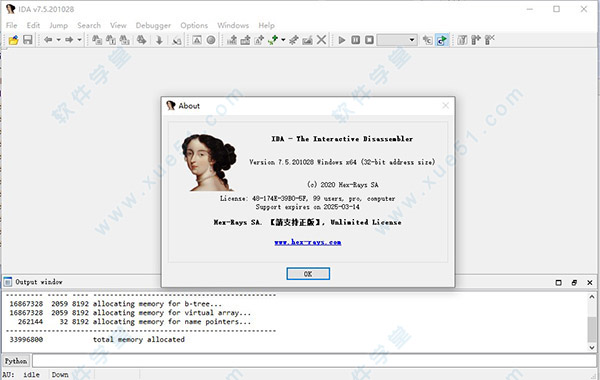600x380 pixels.
Task: Open the Debugger menu
Action: (153, 25)
